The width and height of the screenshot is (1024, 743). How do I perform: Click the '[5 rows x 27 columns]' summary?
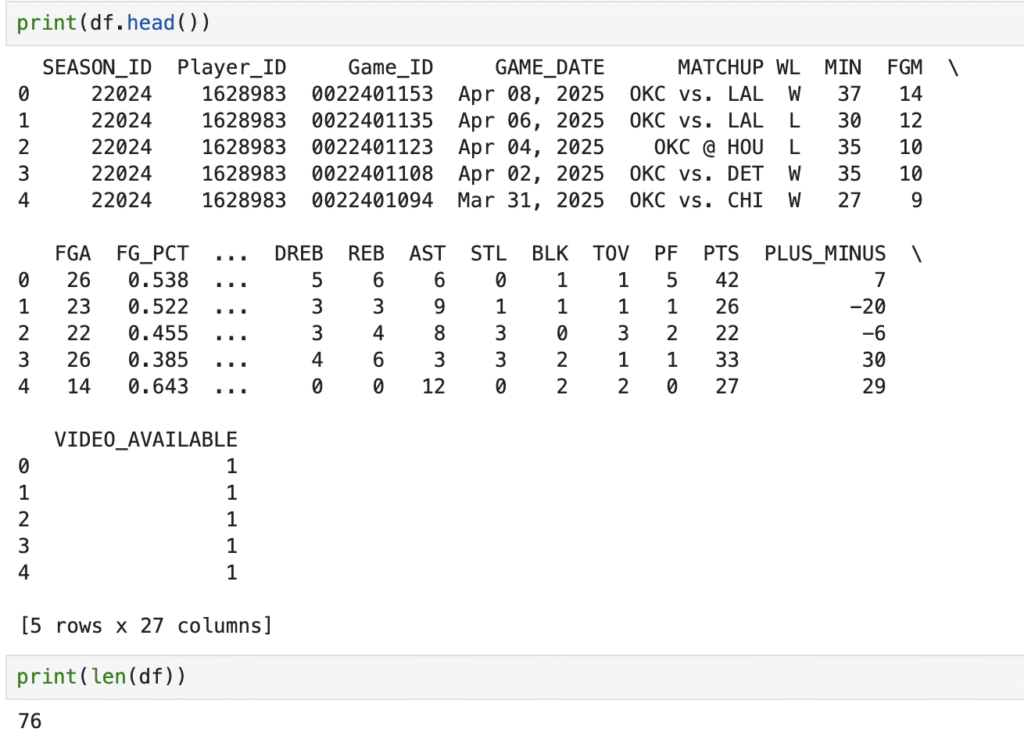(x=146, y=625)
